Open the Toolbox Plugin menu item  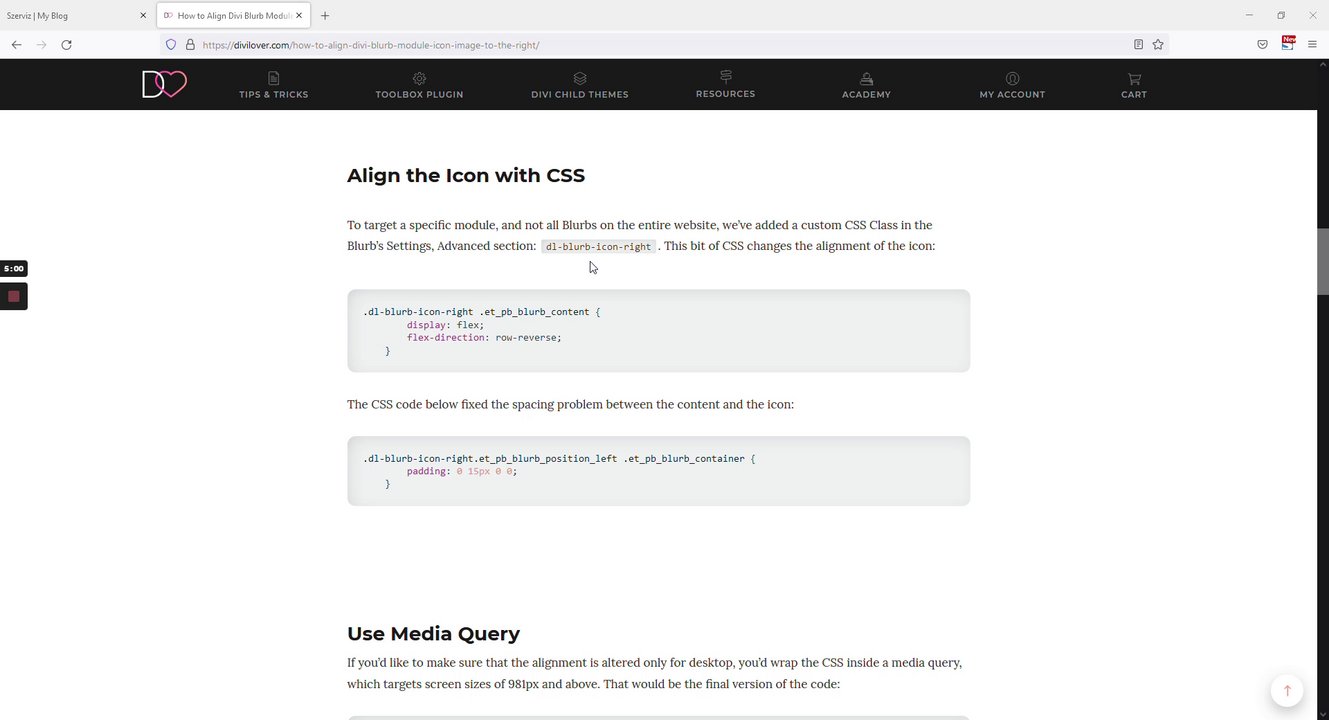[419, 86]
